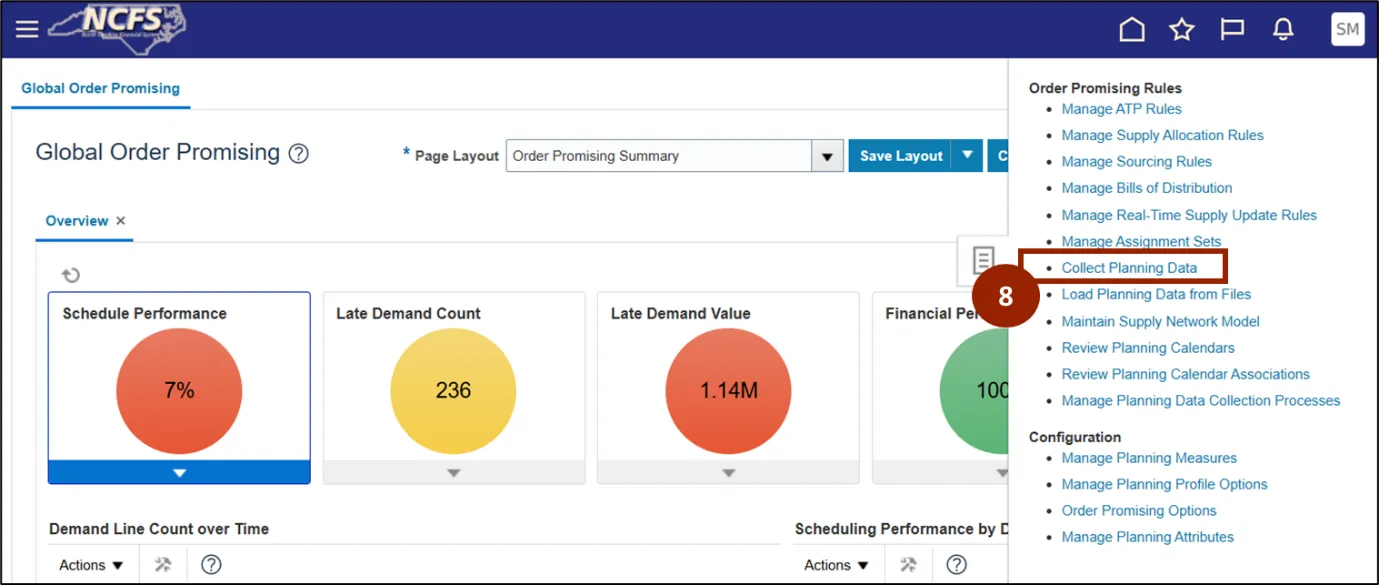Expand the Page Layout dropdown arrow

[x=826, y=156]
